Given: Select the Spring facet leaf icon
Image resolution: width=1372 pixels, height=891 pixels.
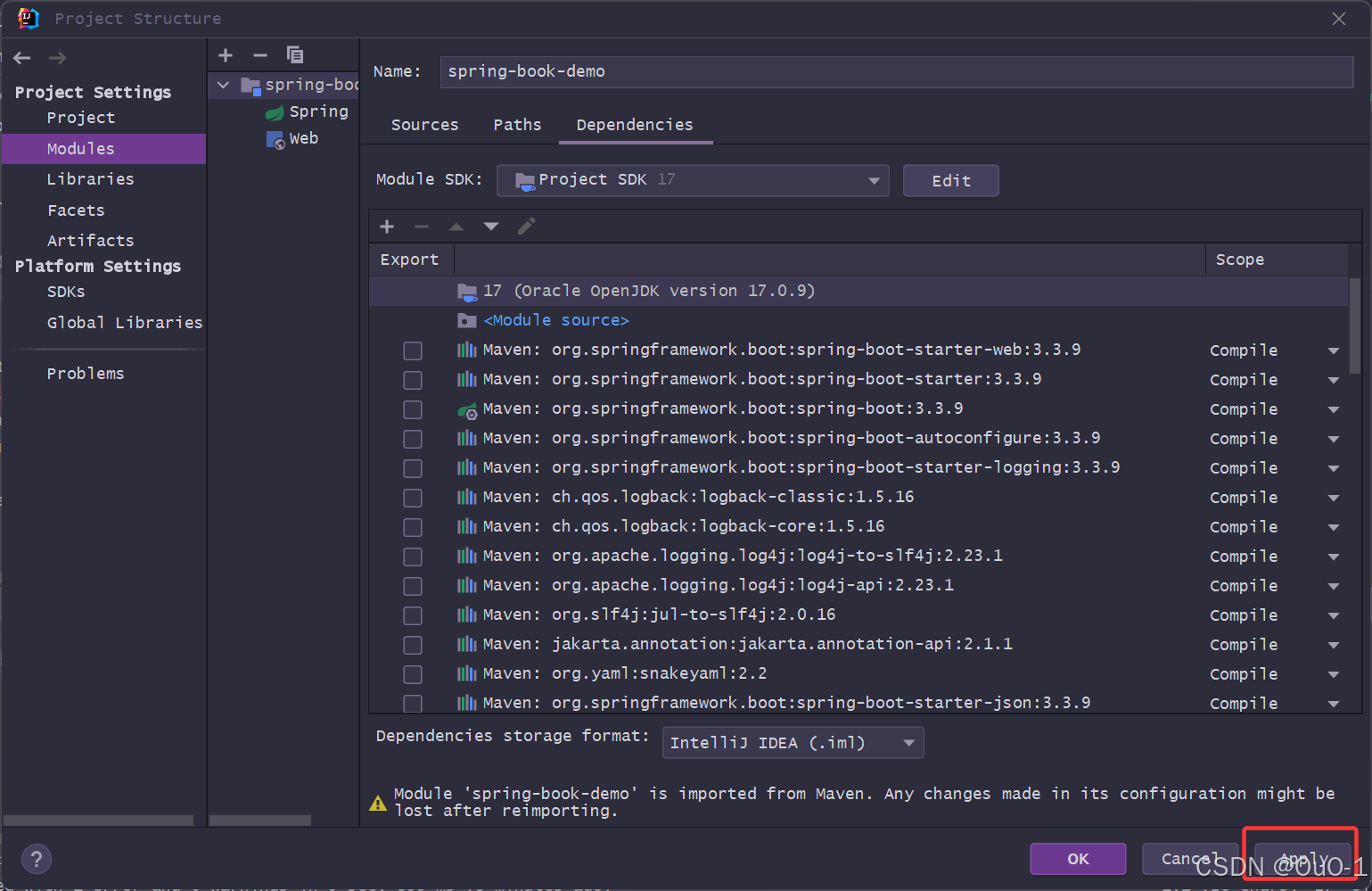Looking at the screenshot, I should [x=275, y=112].
